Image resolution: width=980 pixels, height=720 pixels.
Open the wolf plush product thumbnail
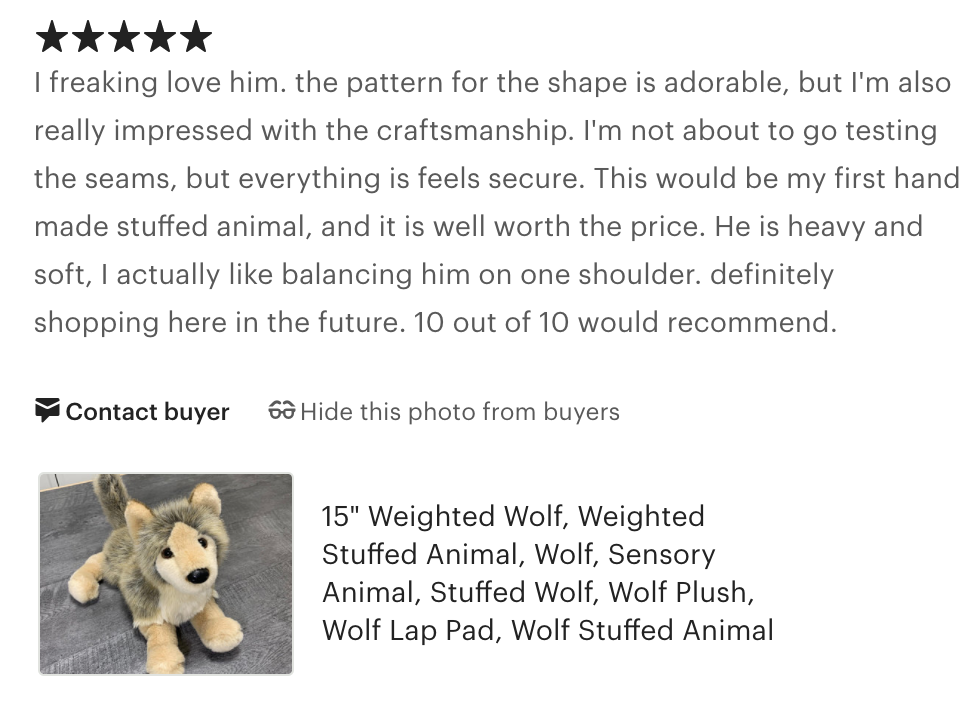(x=166, y=574)
